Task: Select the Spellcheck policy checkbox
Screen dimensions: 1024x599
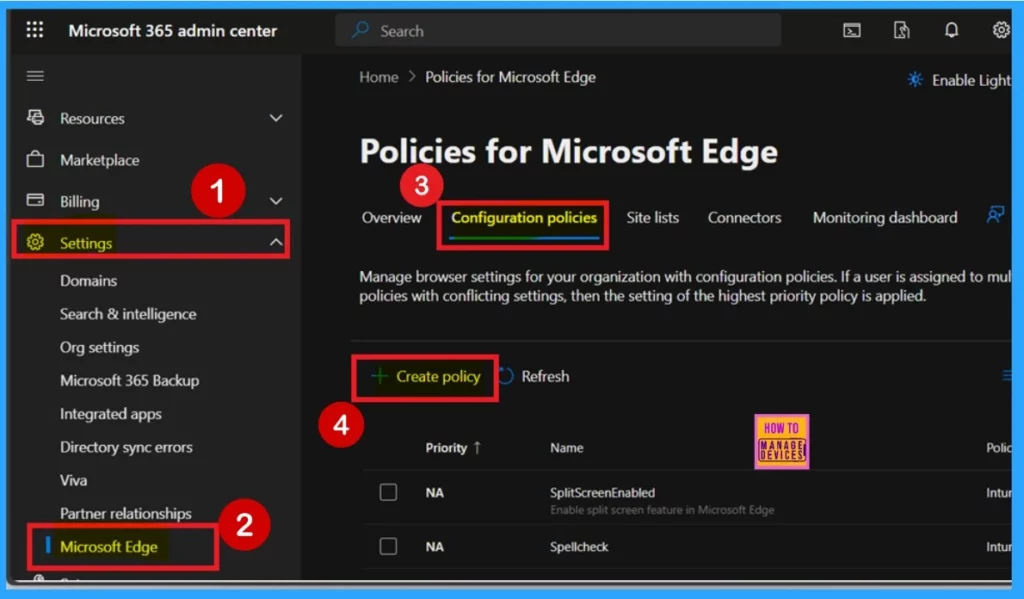Action: click(388, 545)
